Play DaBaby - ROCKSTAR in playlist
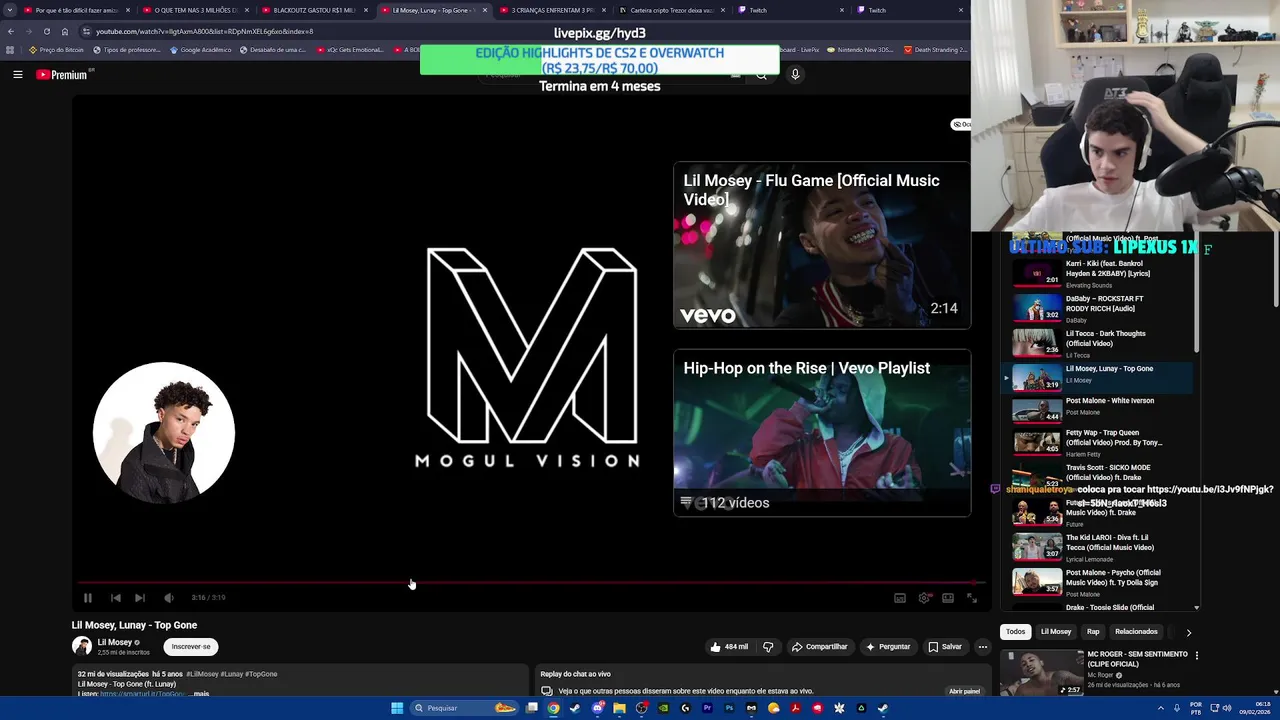This screenshot has height=720, width=1280. [1097, 308]
